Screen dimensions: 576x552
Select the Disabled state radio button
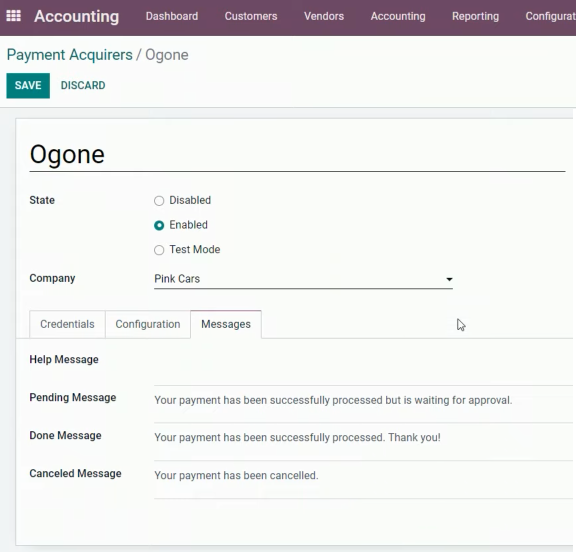pos(159,201)
